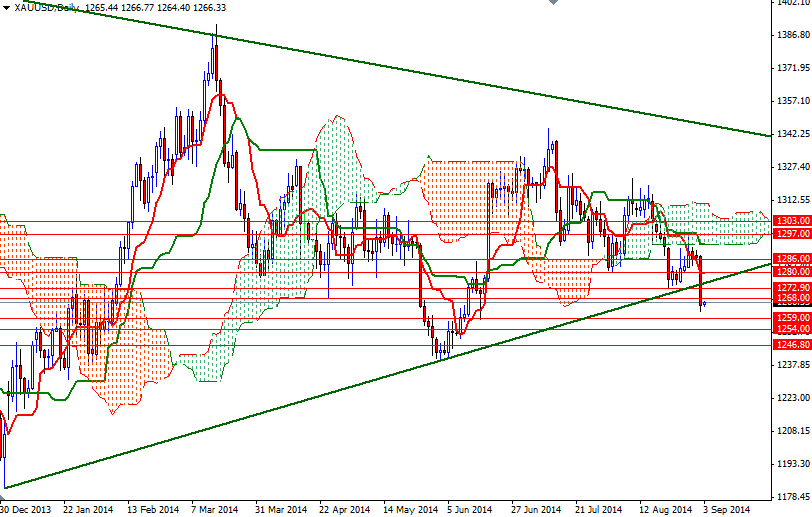Click the 1386.80 value on price axis
Screen dimensions: 812x517
pyautogui.click(x=791, y=35)
